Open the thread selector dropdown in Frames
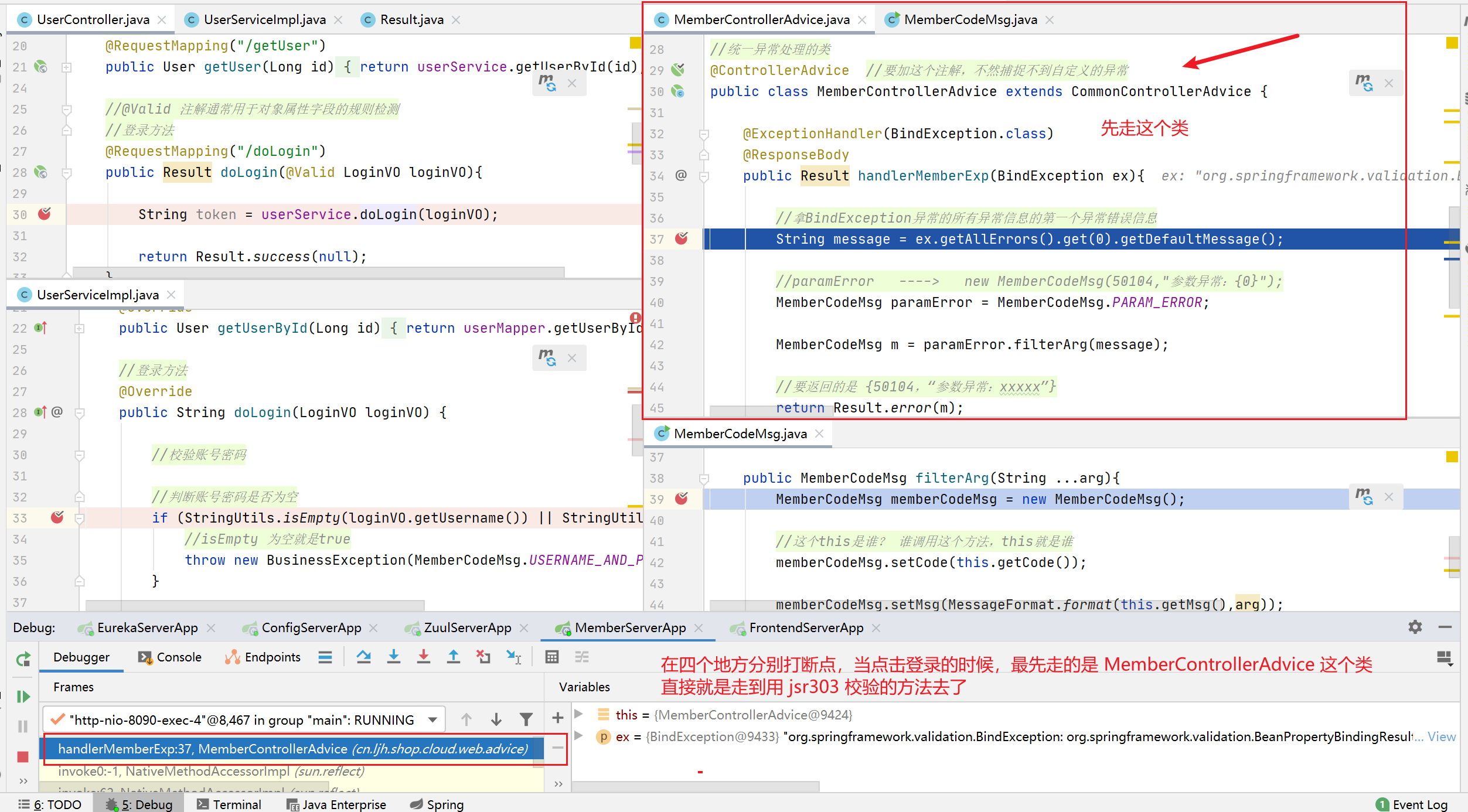The image size is (1468, 812). pyautogui.click(x=432, y=719)
